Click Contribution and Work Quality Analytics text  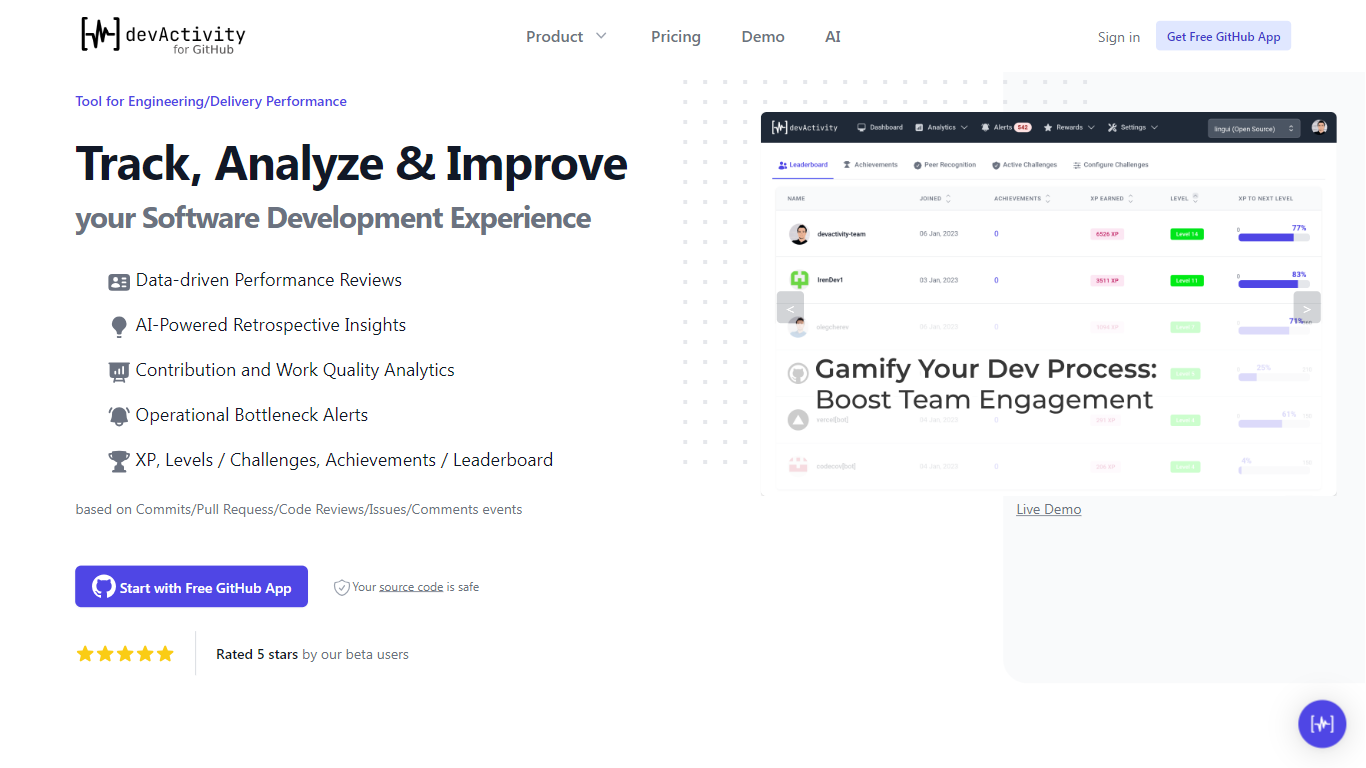tap(295, 370)
